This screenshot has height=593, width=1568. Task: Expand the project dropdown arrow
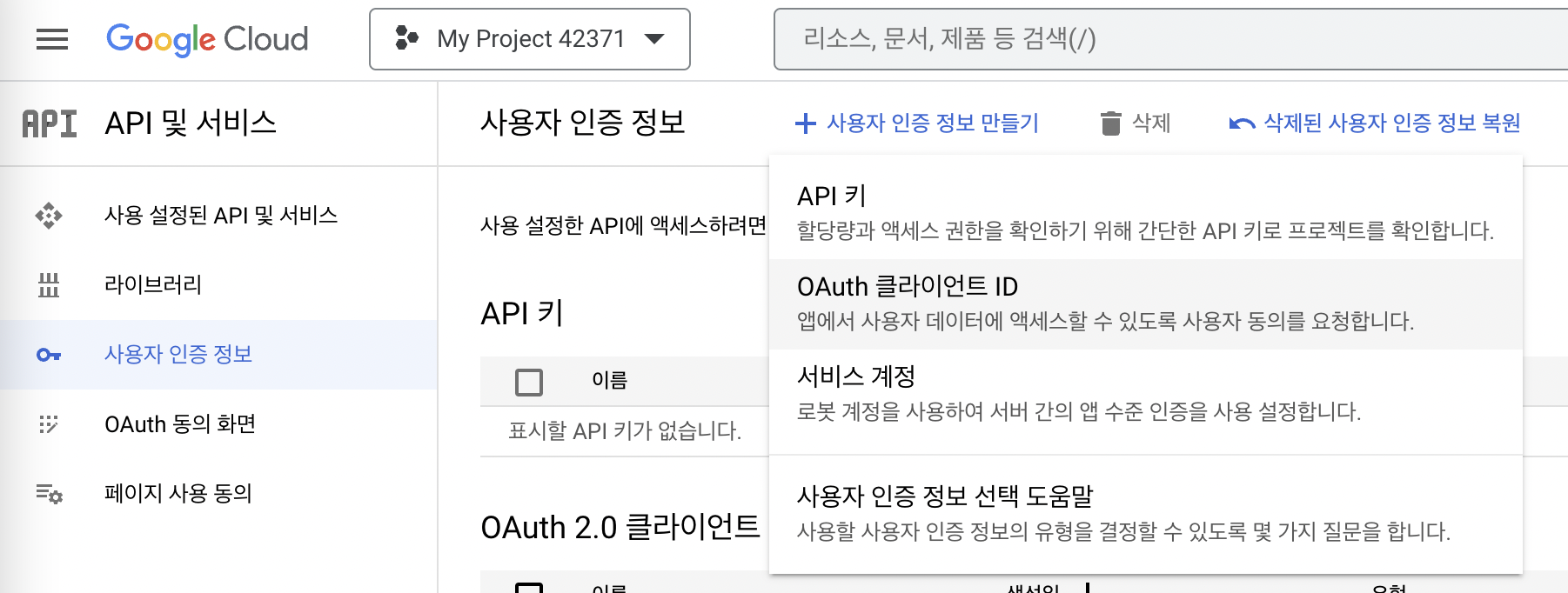[654, 38]
